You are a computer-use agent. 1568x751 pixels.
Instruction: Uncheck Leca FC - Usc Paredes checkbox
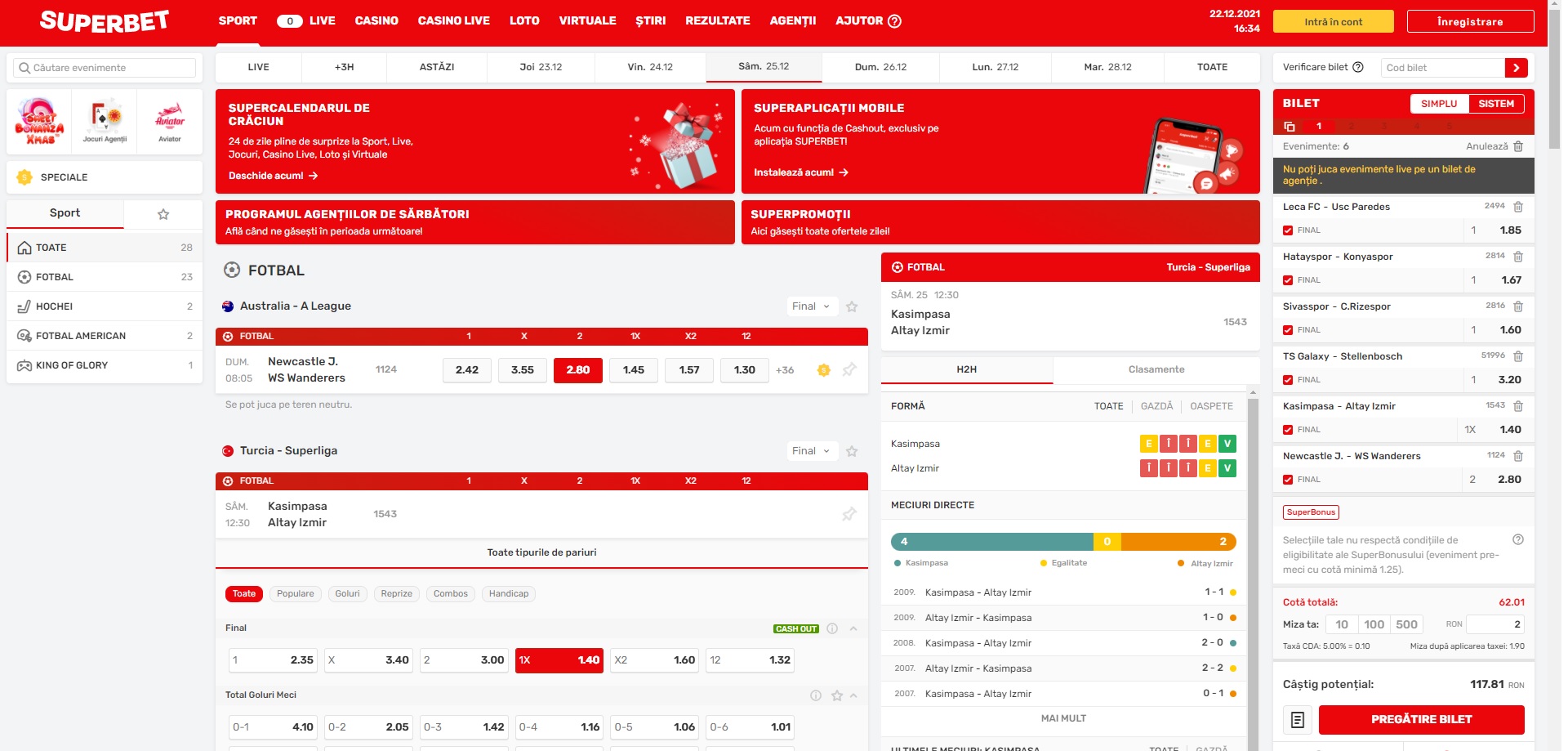coord(1288,230)
